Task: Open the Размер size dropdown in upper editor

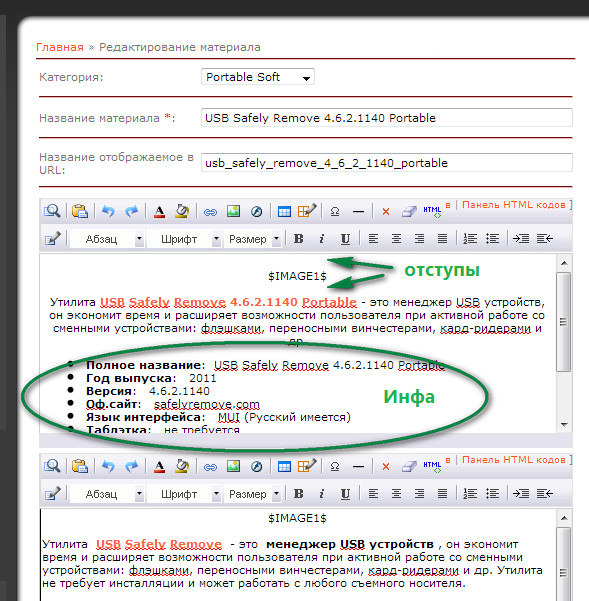Action: (253, 239)
